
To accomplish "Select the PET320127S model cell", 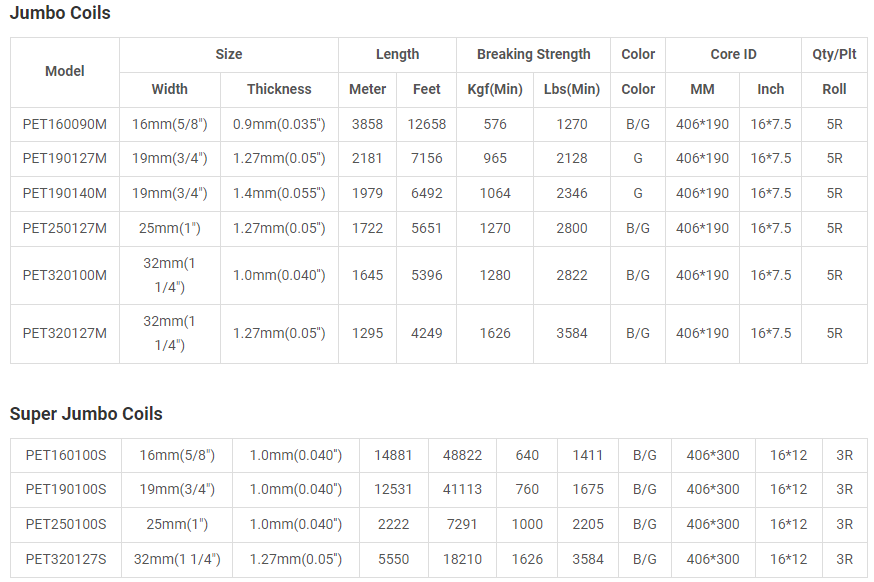I will click(66, 559).
